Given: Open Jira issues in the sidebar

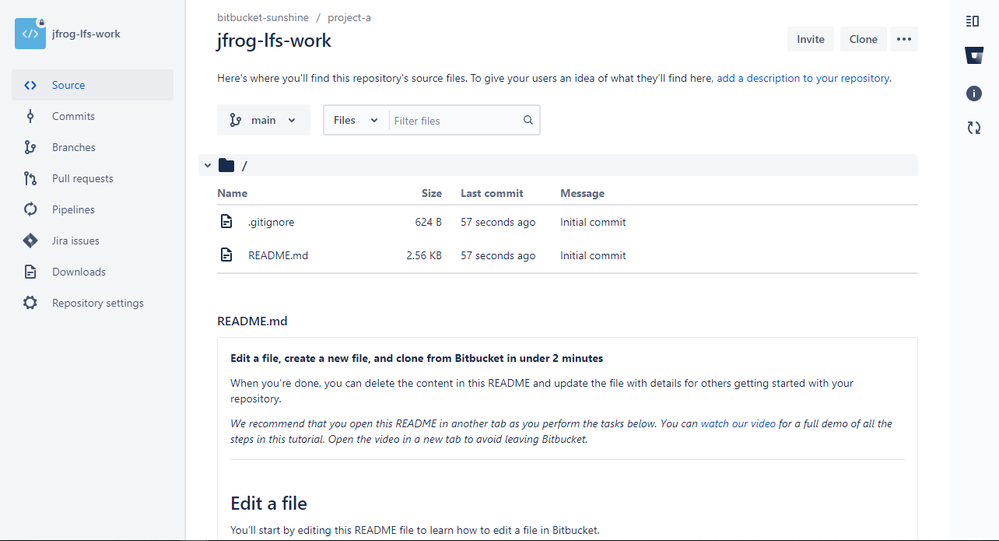Looking at the screenshot, I should coord(92,240).
